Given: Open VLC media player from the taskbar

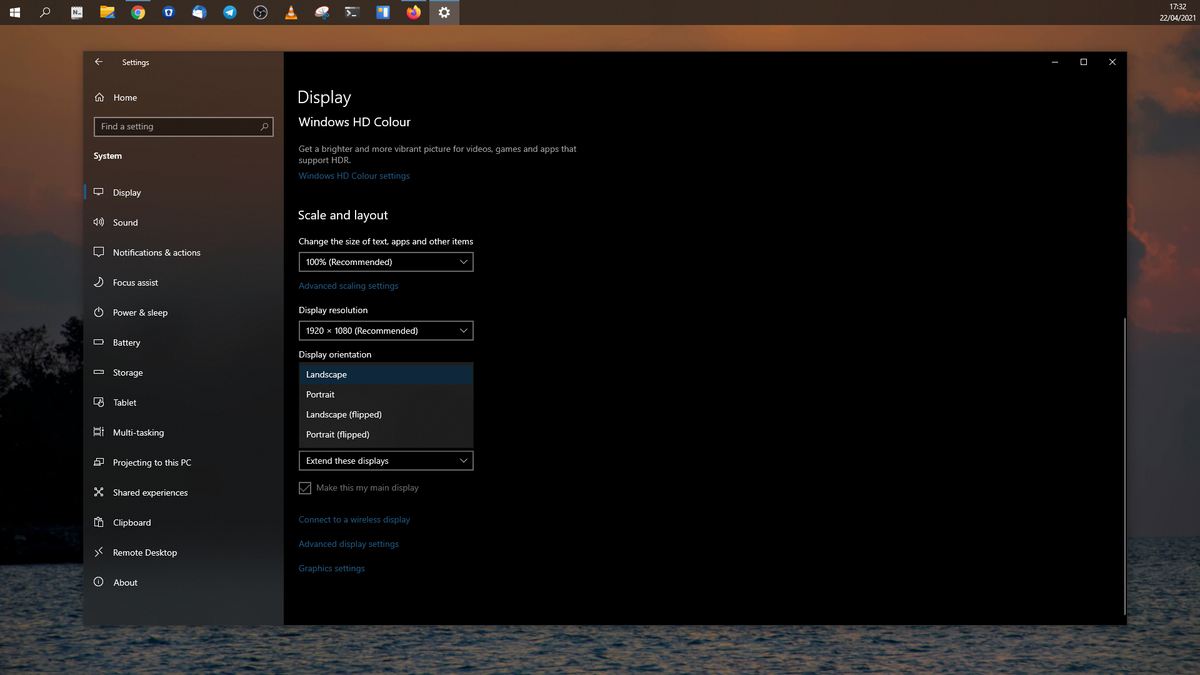Looking at the screenshot, I should (291, 13).
